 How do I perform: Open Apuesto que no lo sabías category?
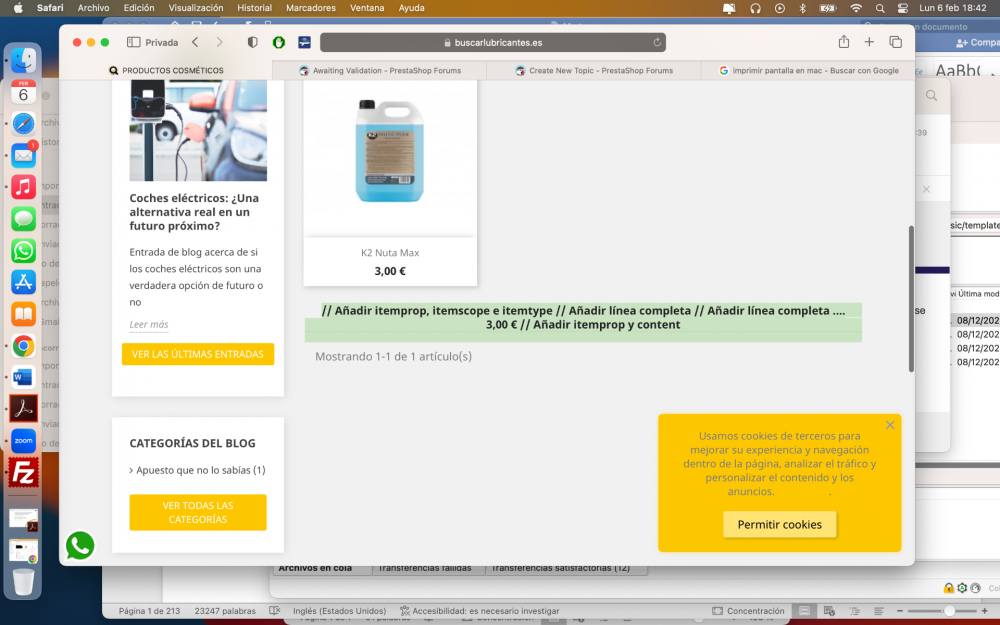click(x=200, y=470)
